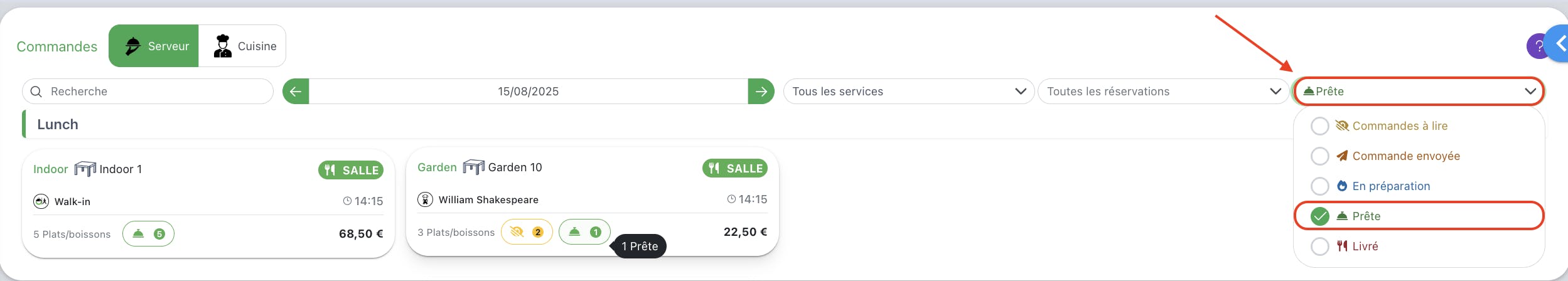1568x281 pixels.
Task: Switch to the Cuisine tab
Action: point(242,46)
